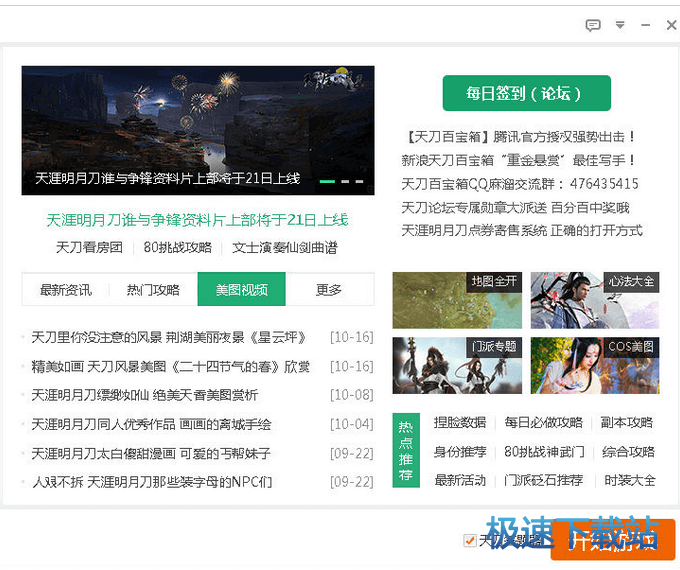Close the launcher window
Image resolution: width=680 pixels, height=570 pixels.
coord(671,25)
